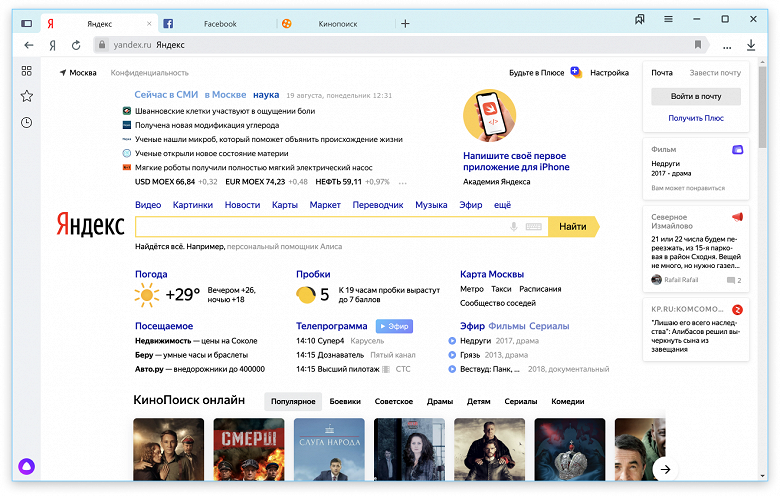Select the Советское category tab
780x496 pixels.
click(393, 401)
